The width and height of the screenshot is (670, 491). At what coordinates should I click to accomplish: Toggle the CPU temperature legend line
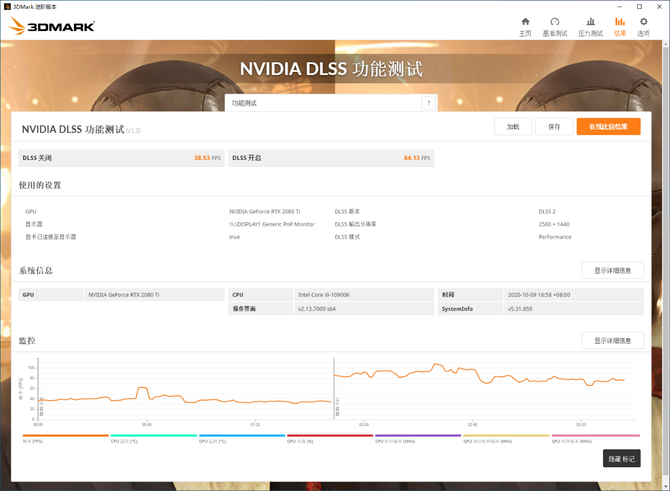pyautogui.click(x=153, y=437)
